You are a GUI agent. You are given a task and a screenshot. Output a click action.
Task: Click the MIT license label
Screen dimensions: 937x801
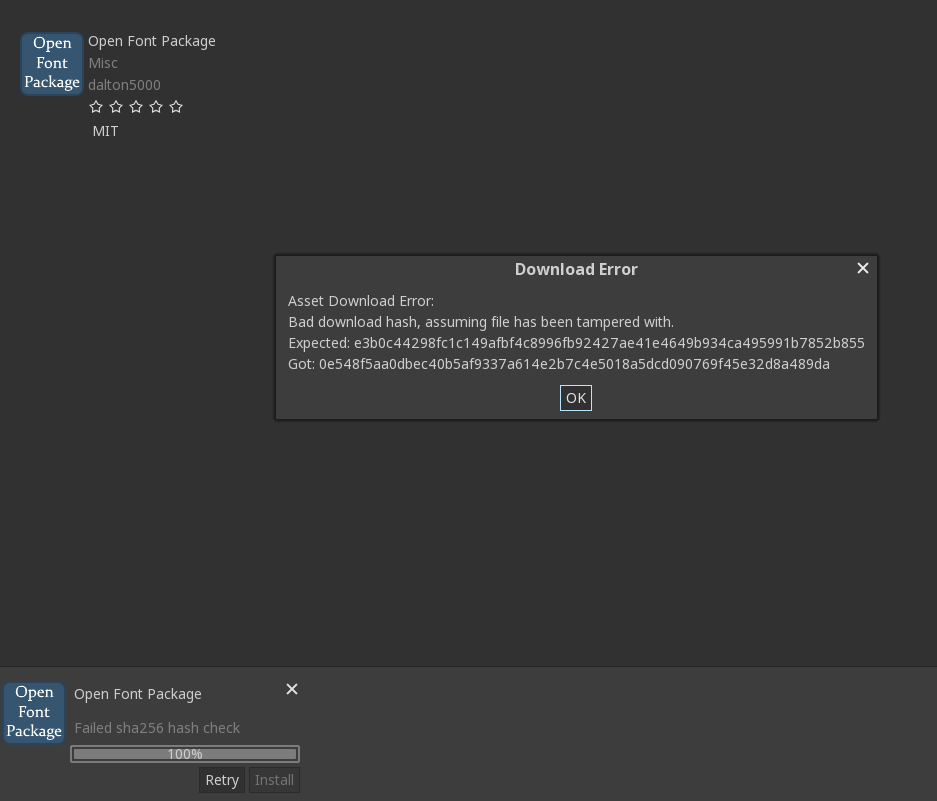coord(105,131)
